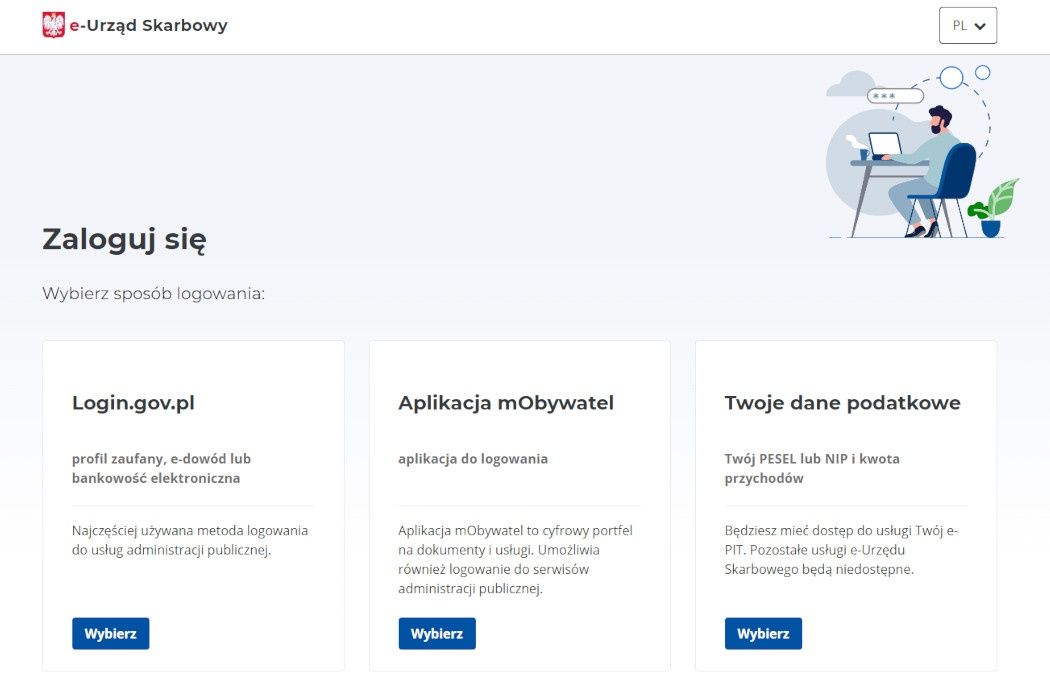Choose Wybierz under Login.gov.pl
This screenshot has width=1050, height=684.
[110, 633]
